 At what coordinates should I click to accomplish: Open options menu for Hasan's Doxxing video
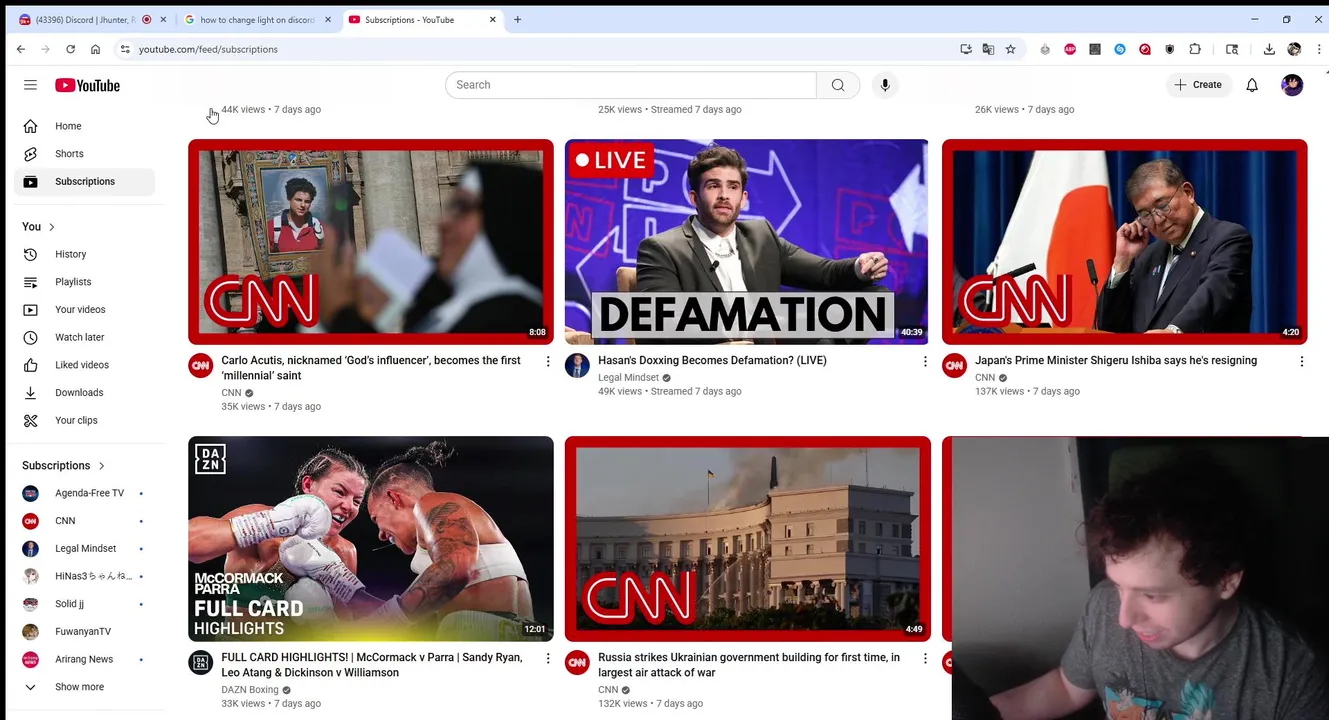[925, 361]
